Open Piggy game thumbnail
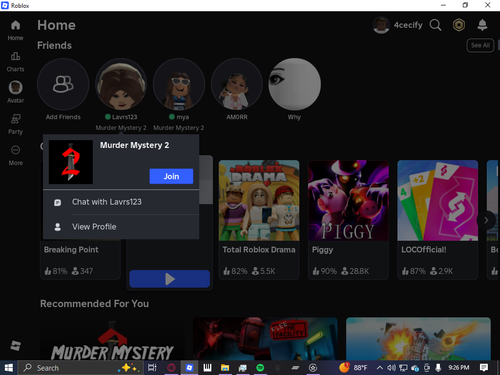The image size is (500, 375). (348, 201)
